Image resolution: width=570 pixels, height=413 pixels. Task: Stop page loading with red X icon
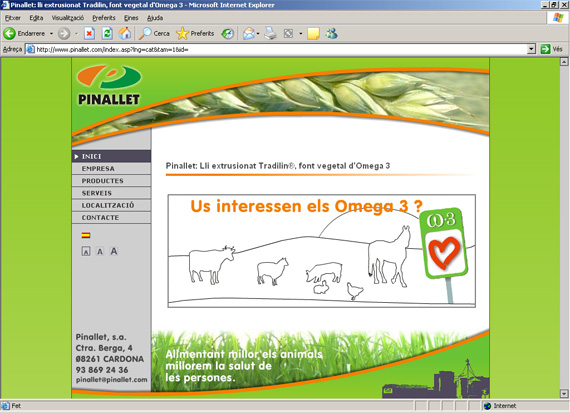click(89, 33)
